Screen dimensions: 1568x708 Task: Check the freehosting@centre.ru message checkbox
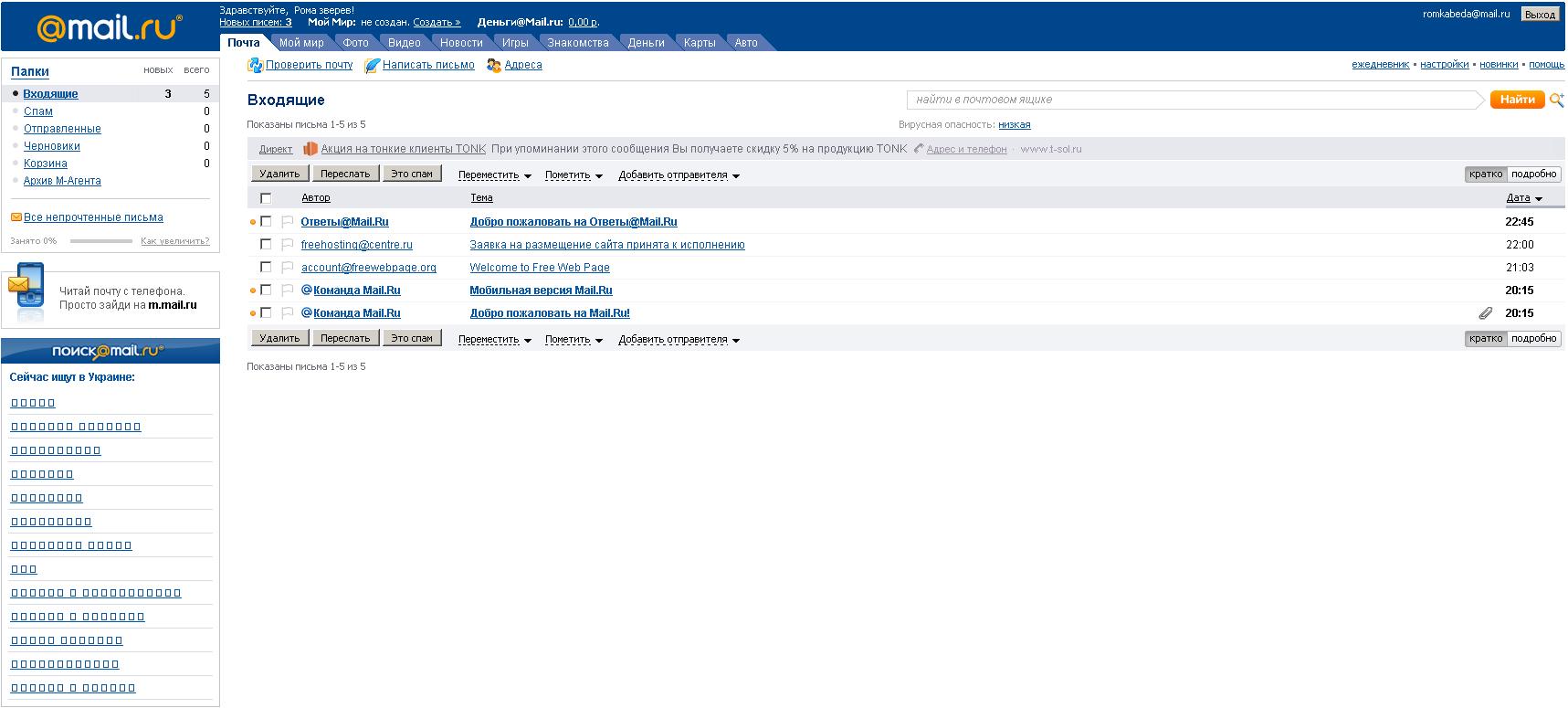(x=266, y=244)
